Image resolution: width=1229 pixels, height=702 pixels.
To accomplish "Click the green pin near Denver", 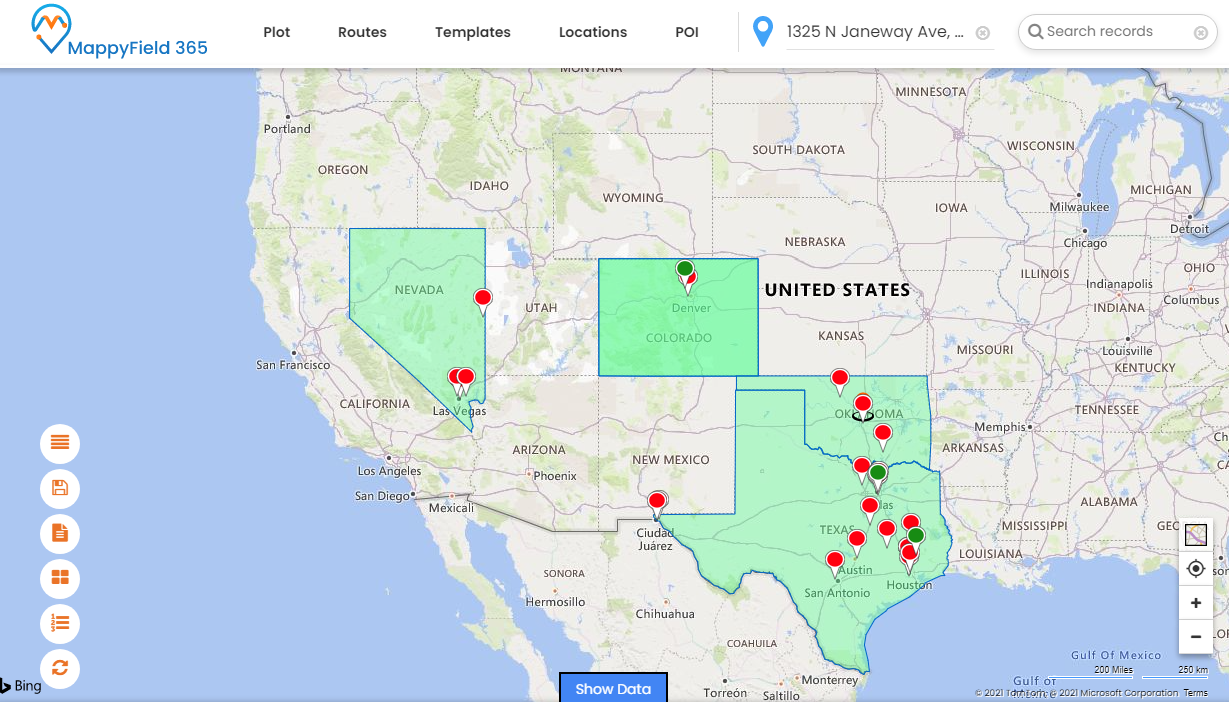I will coord(684,269).
